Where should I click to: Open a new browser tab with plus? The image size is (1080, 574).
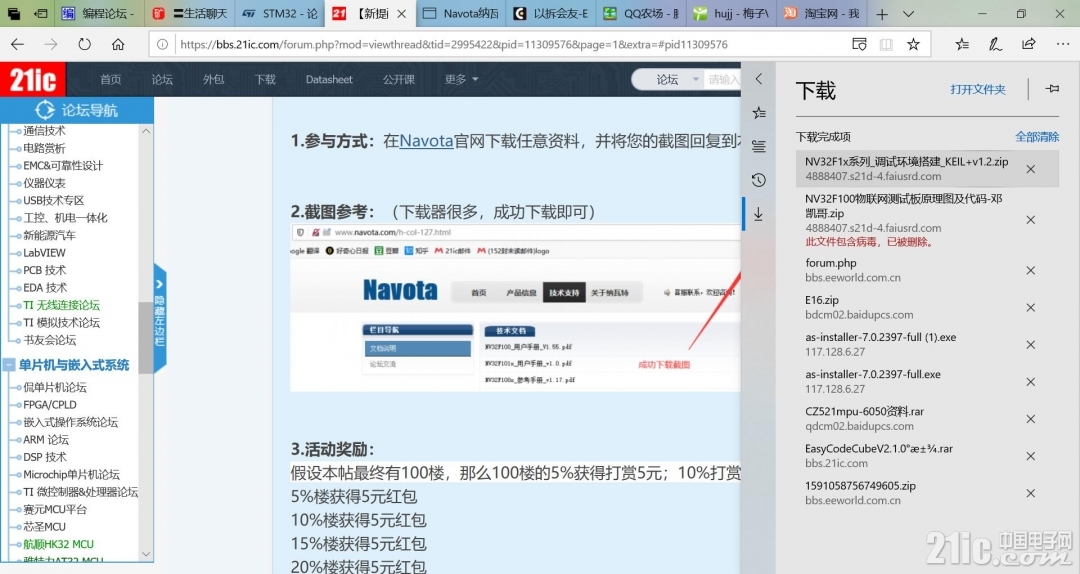tap(882, 14)
